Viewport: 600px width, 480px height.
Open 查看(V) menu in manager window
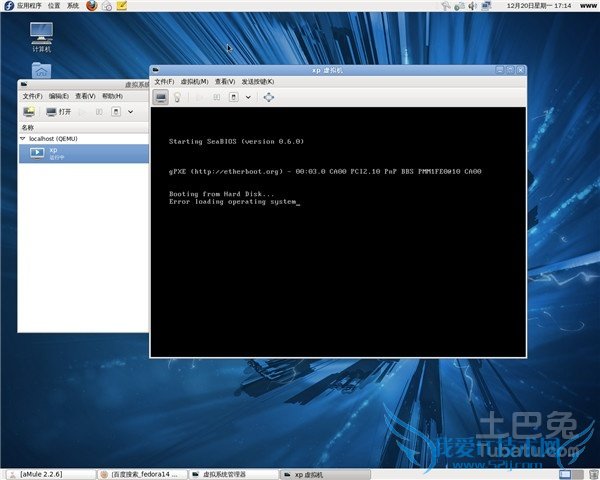coord(85,96)
